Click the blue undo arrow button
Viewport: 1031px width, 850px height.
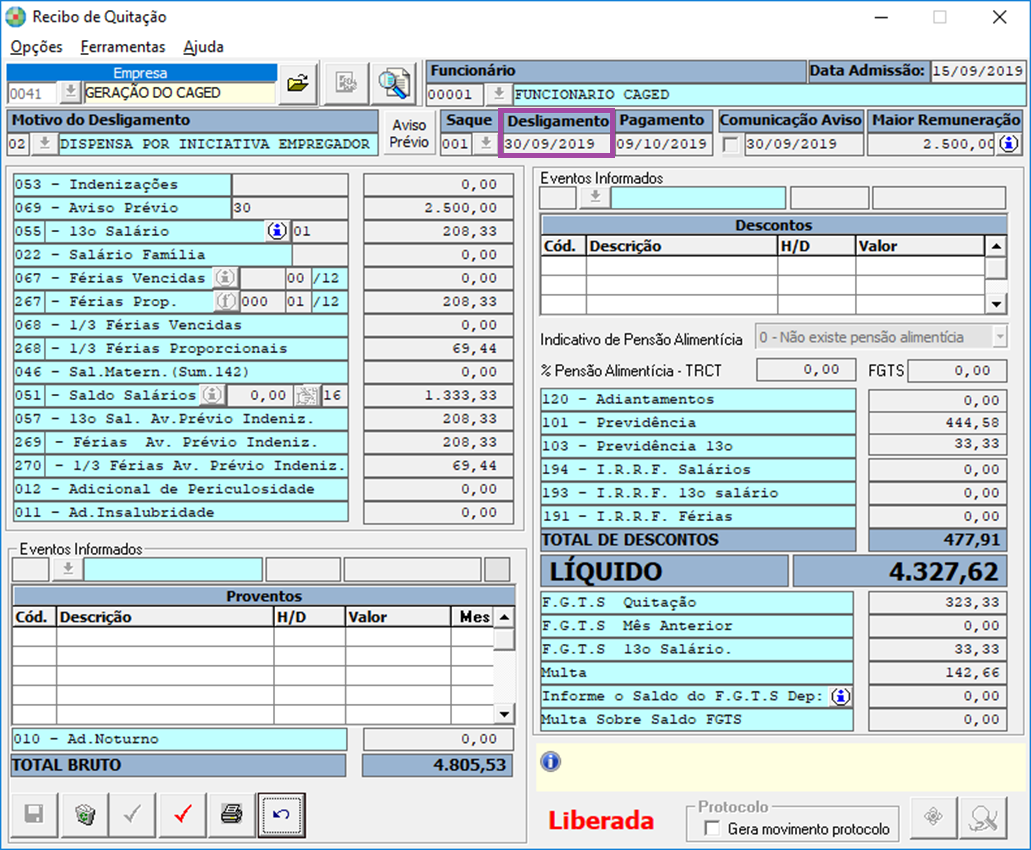(x=281, y=815)
